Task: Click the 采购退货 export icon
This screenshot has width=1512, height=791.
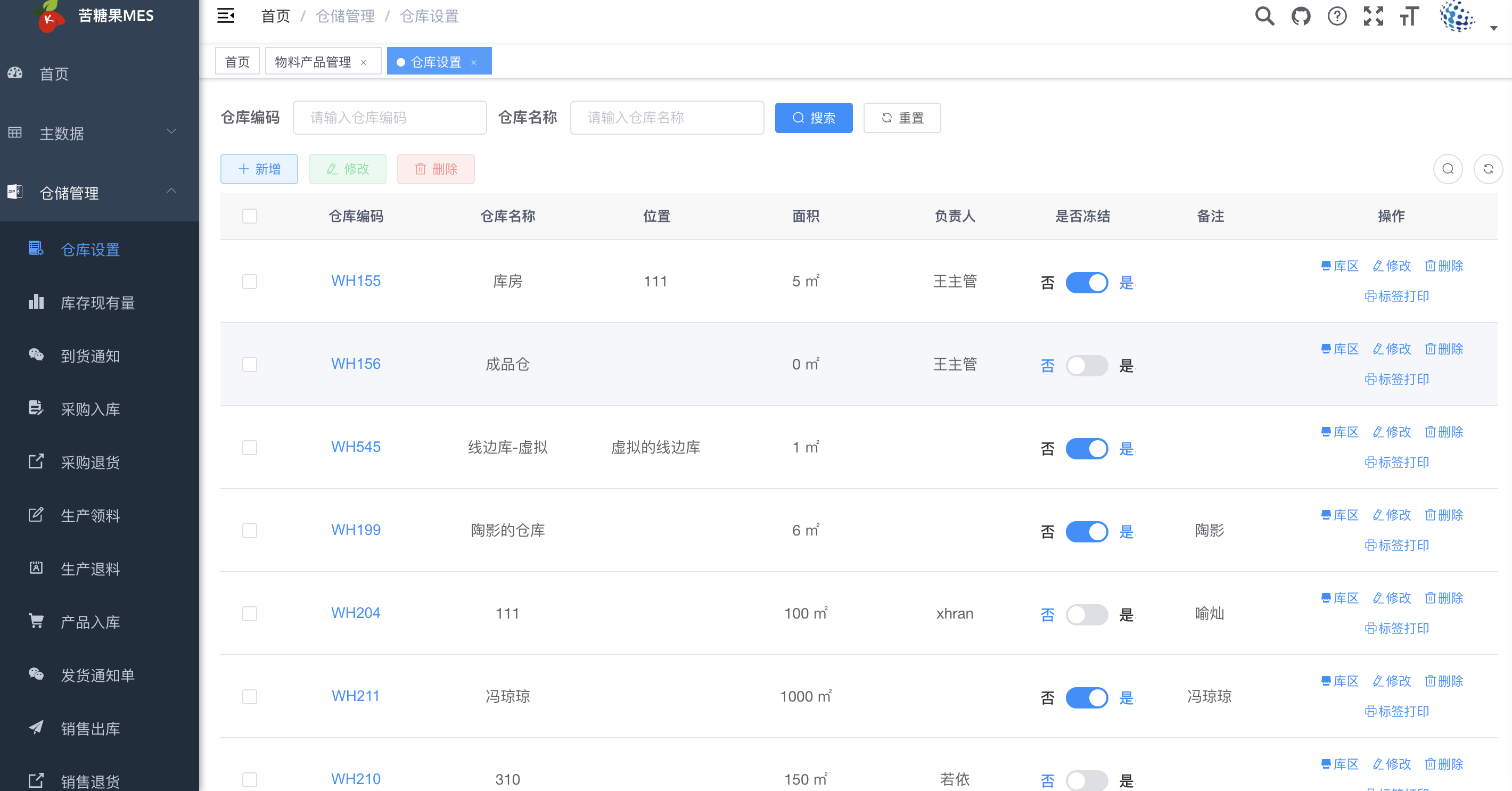Action: [36, 462]
